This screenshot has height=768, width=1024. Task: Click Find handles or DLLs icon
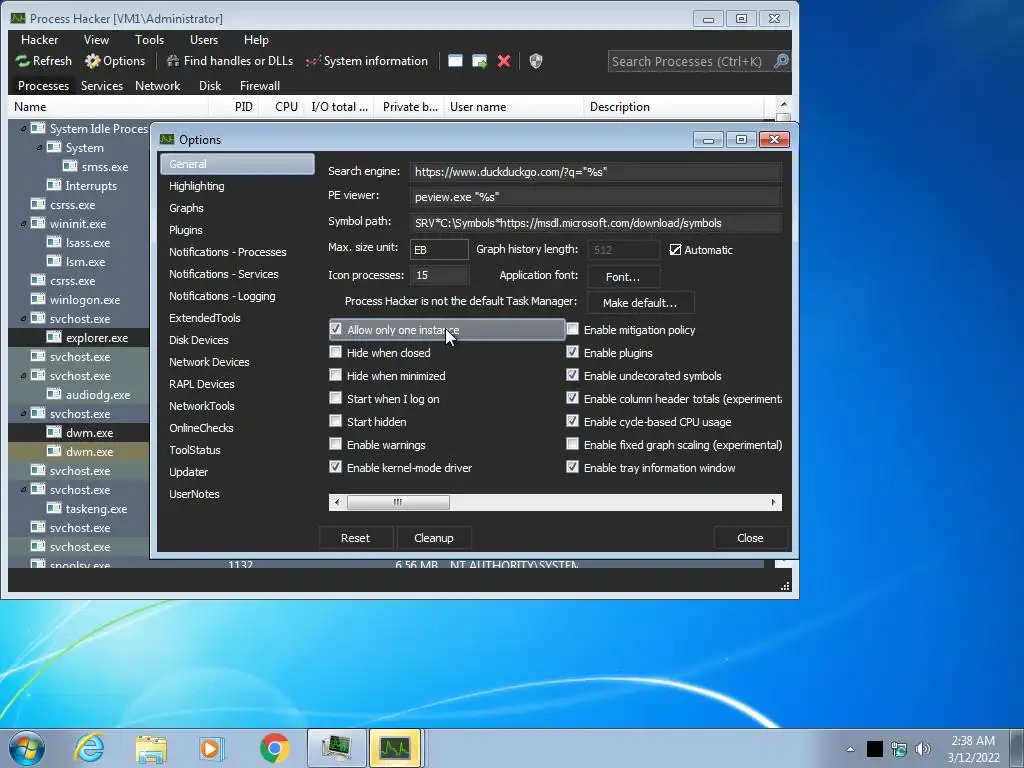[x=173, y=61]
